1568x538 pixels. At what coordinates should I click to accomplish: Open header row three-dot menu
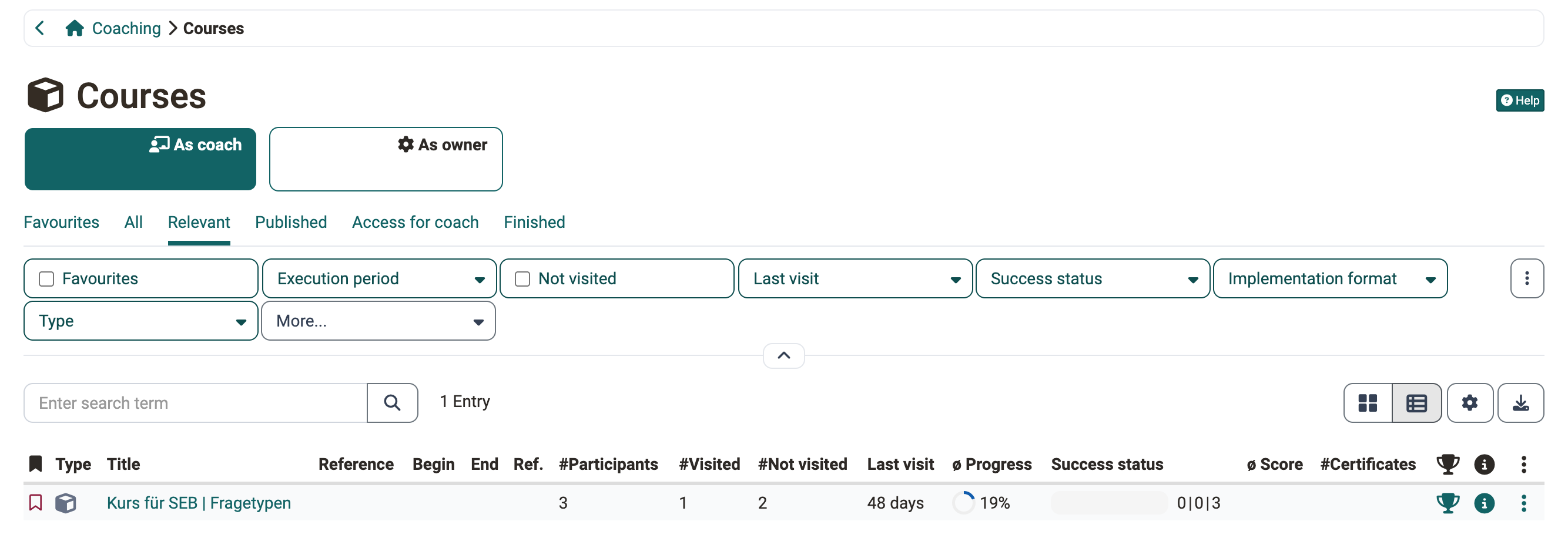click(x=1523, y=465)
